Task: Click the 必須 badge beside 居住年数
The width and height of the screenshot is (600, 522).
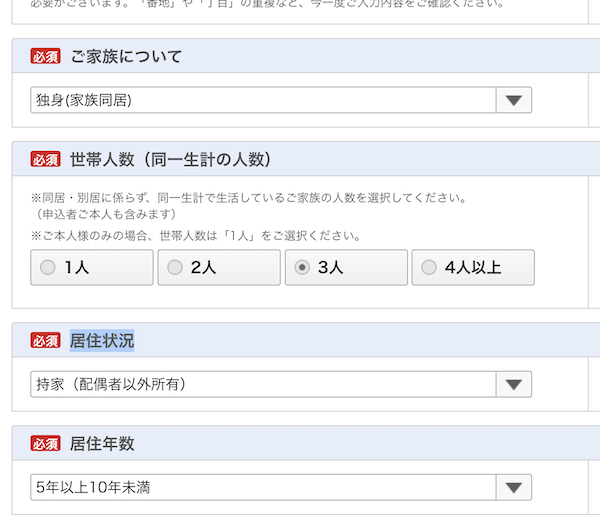Action: coord(45,444)
